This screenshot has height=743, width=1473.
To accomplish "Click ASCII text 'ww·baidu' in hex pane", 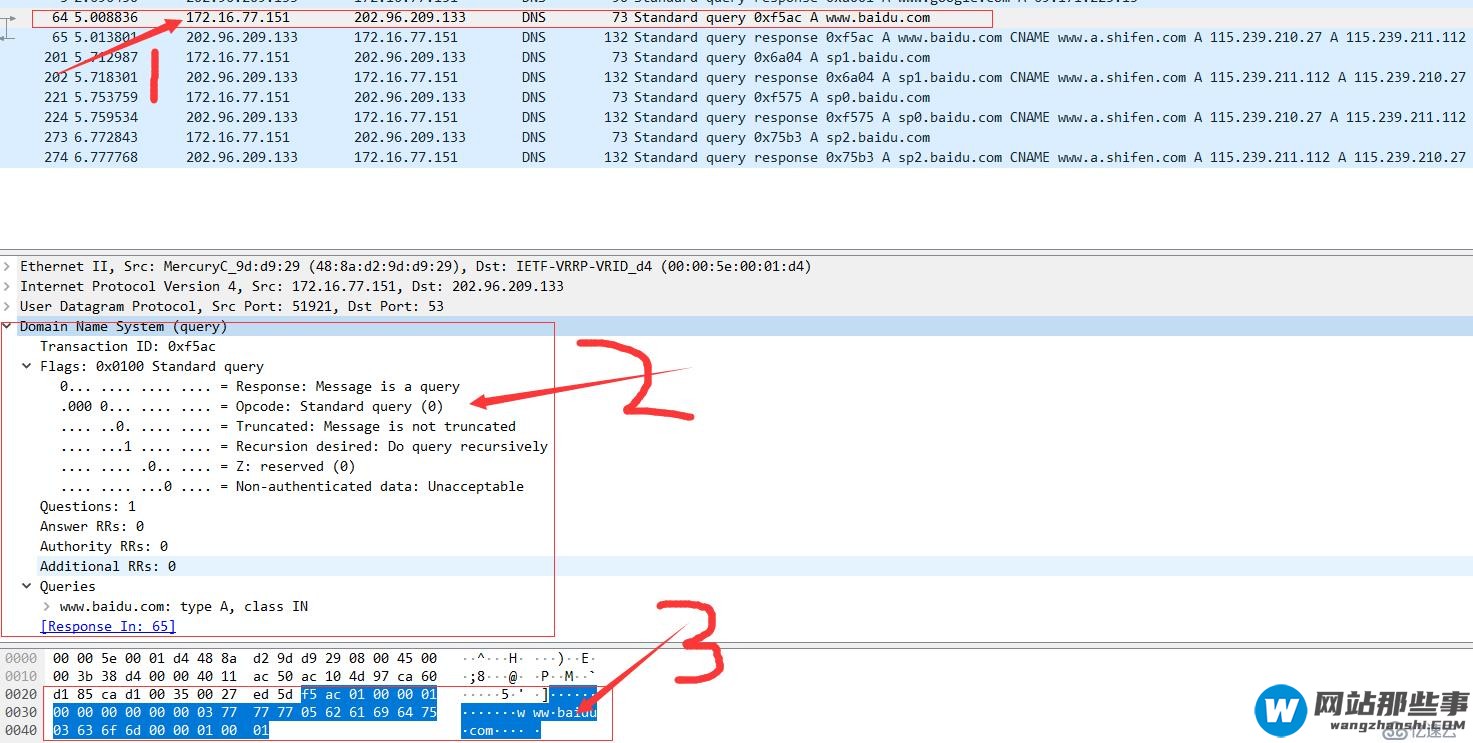I will pyautogui.click(x=564, y=712).
